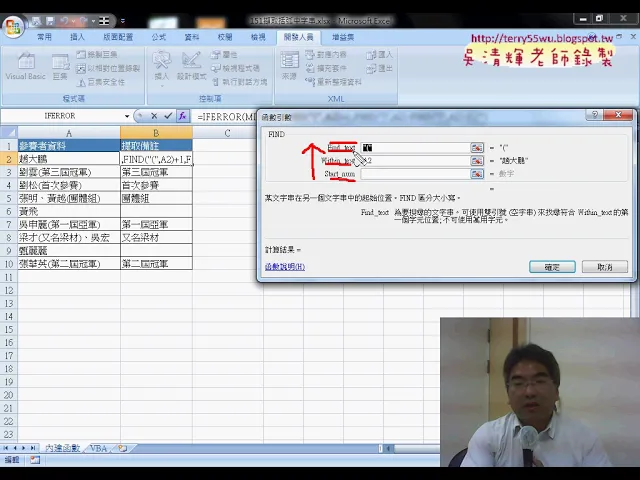Click the 巨集 macros icon

point(60,66)
